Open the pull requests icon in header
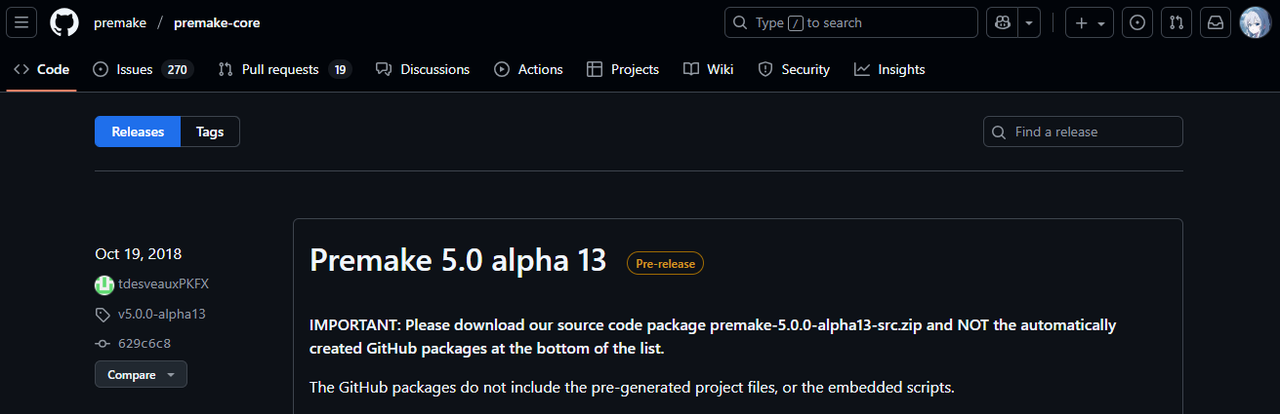 coord(1177,23)
